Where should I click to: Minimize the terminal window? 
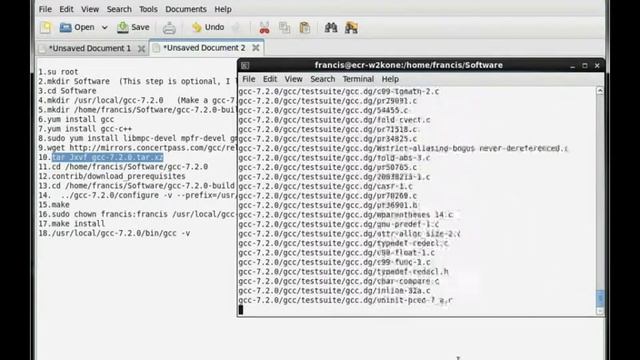pos(572,66)
